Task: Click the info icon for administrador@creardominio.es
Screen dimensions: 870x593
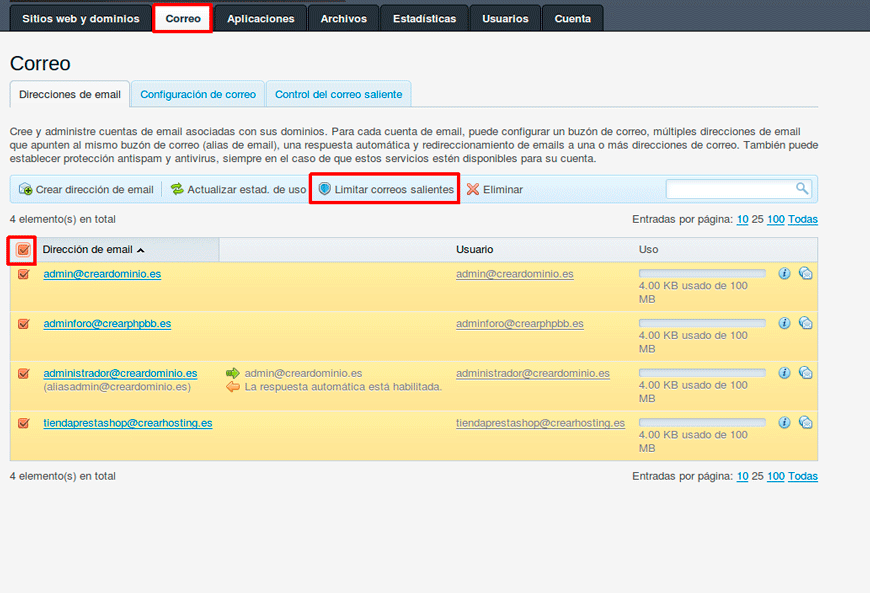Action: coord(784,373)
